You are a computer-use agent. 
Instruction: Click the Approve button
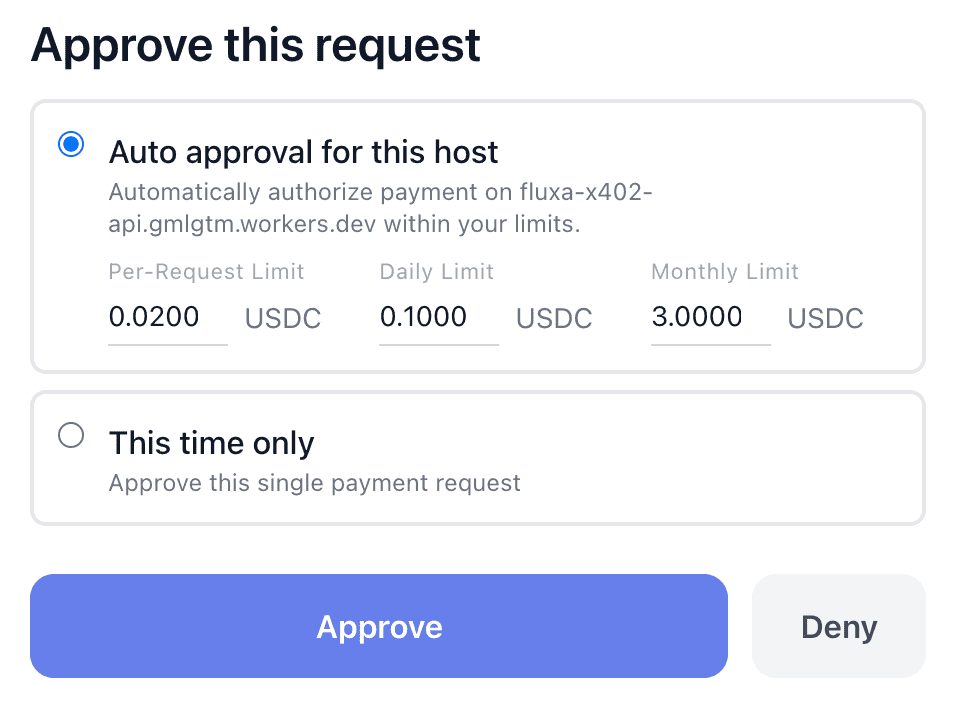[379, 626]
